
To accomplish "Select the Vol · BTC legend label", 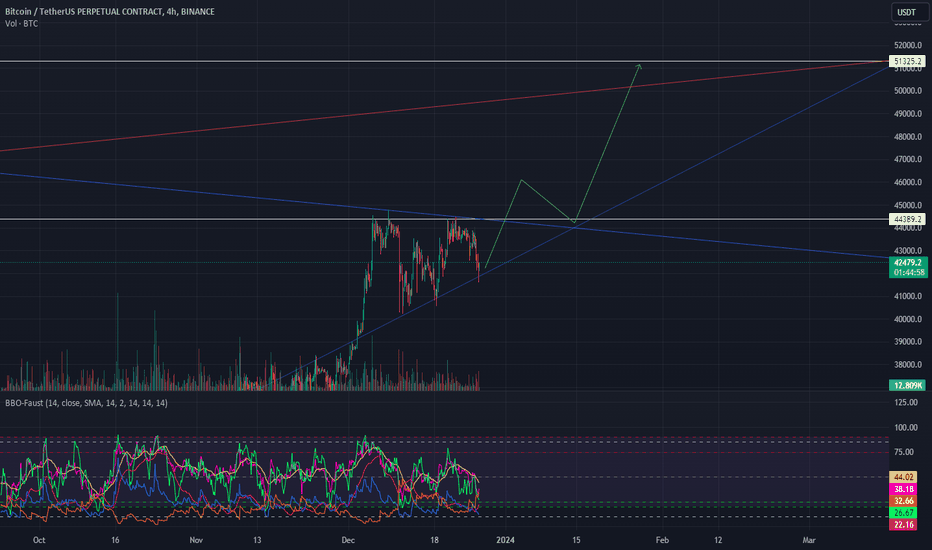I will 21,24.
